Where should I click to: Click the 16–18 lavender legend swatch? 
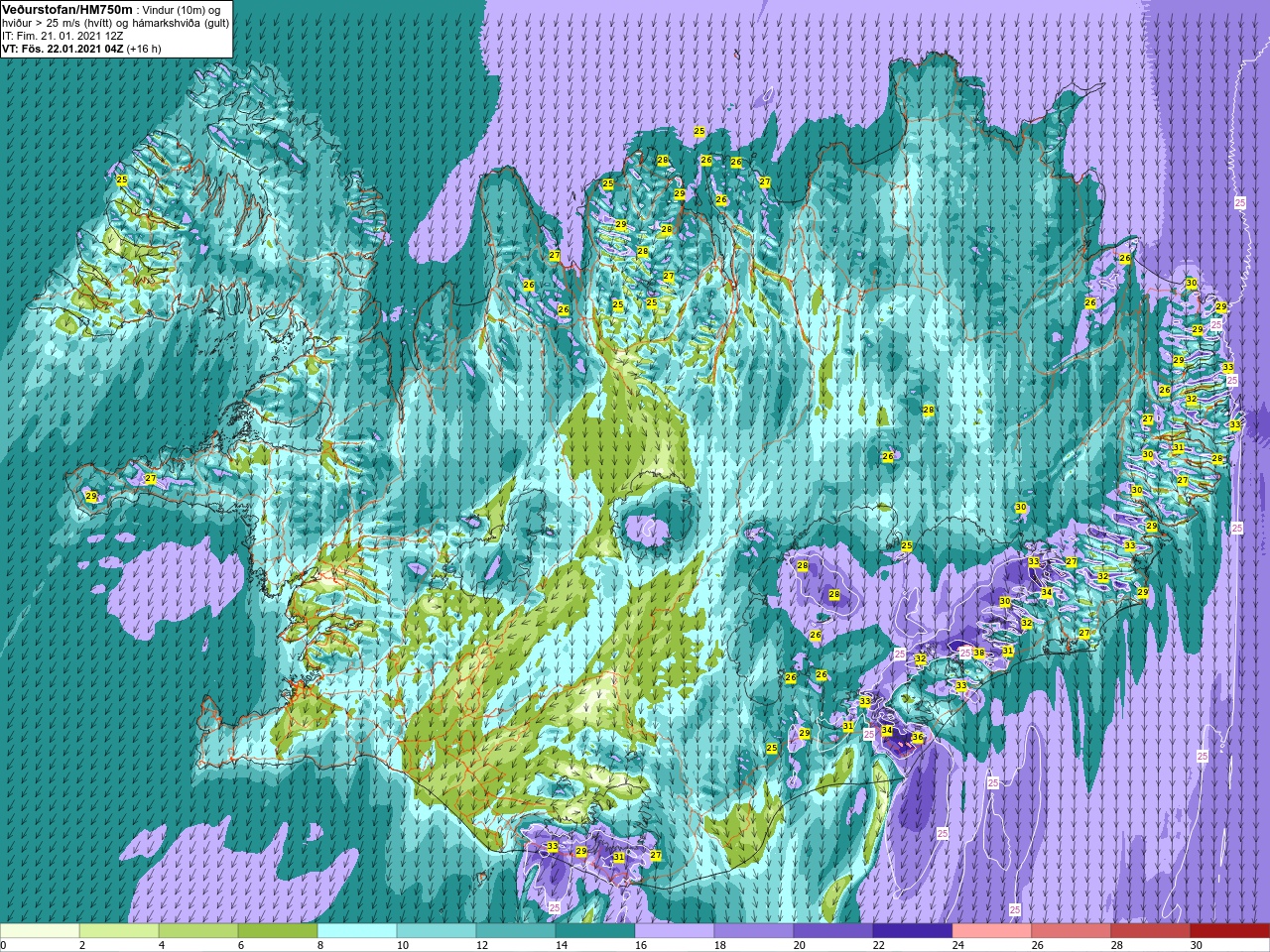point(675,931)
